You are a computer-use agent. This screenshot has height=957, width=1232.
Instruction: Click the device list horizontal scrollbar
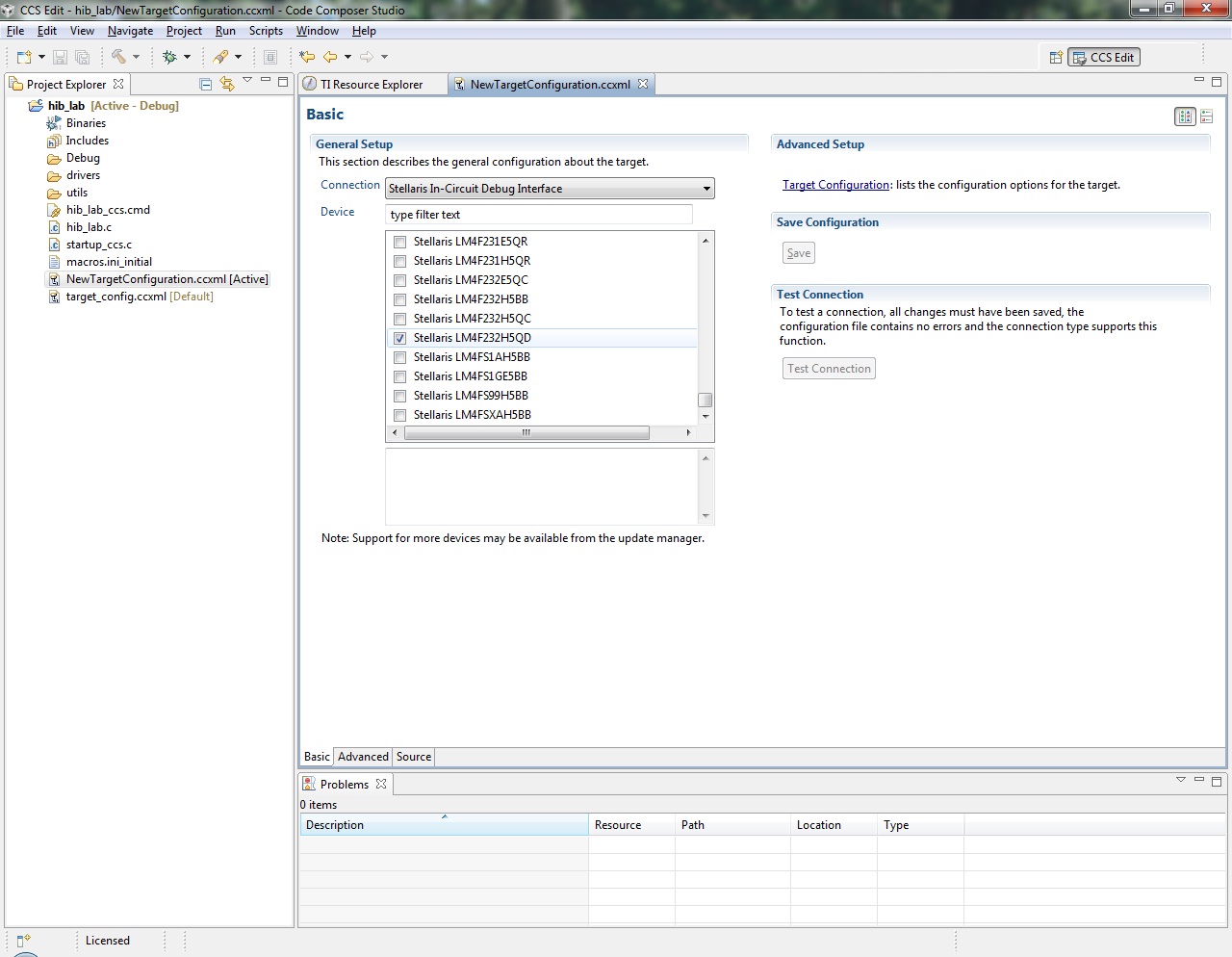tap(526, 433)
